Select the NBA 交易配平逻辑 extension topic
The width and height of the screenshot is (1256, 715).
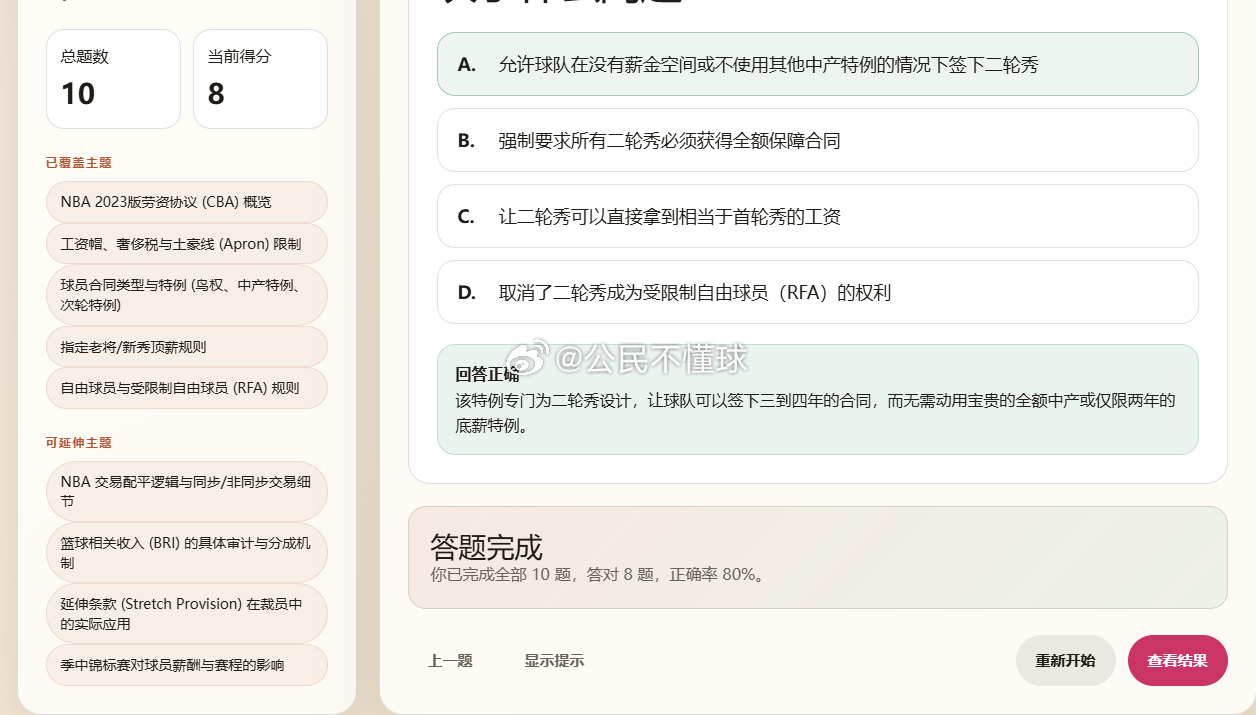coord(186,491)
